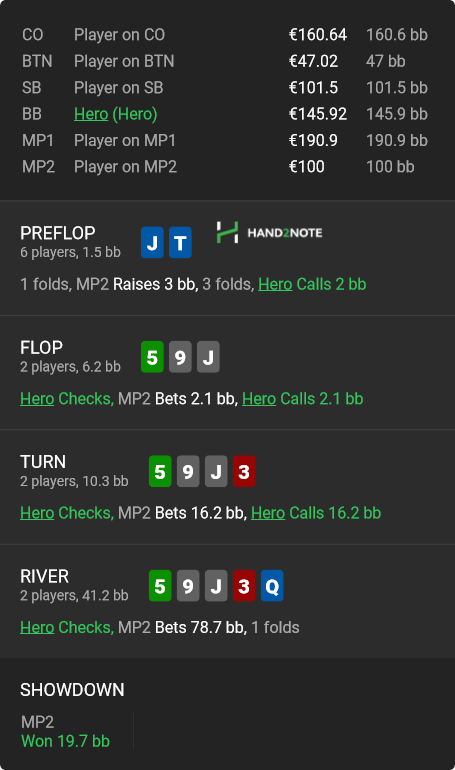
Task: Click the blue T hole card
Action: 180,243
